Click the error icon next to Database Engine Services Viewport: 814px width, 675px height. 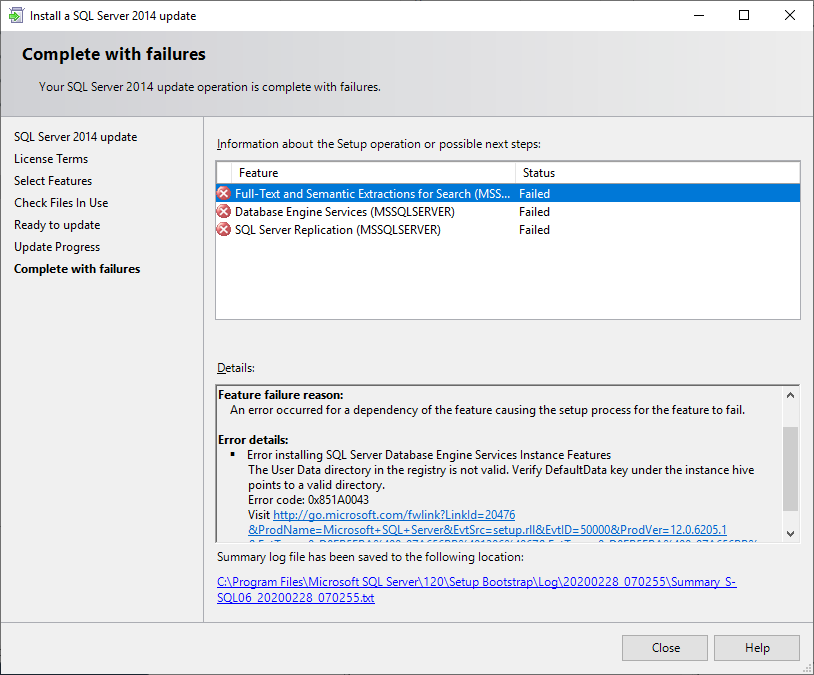224,212
